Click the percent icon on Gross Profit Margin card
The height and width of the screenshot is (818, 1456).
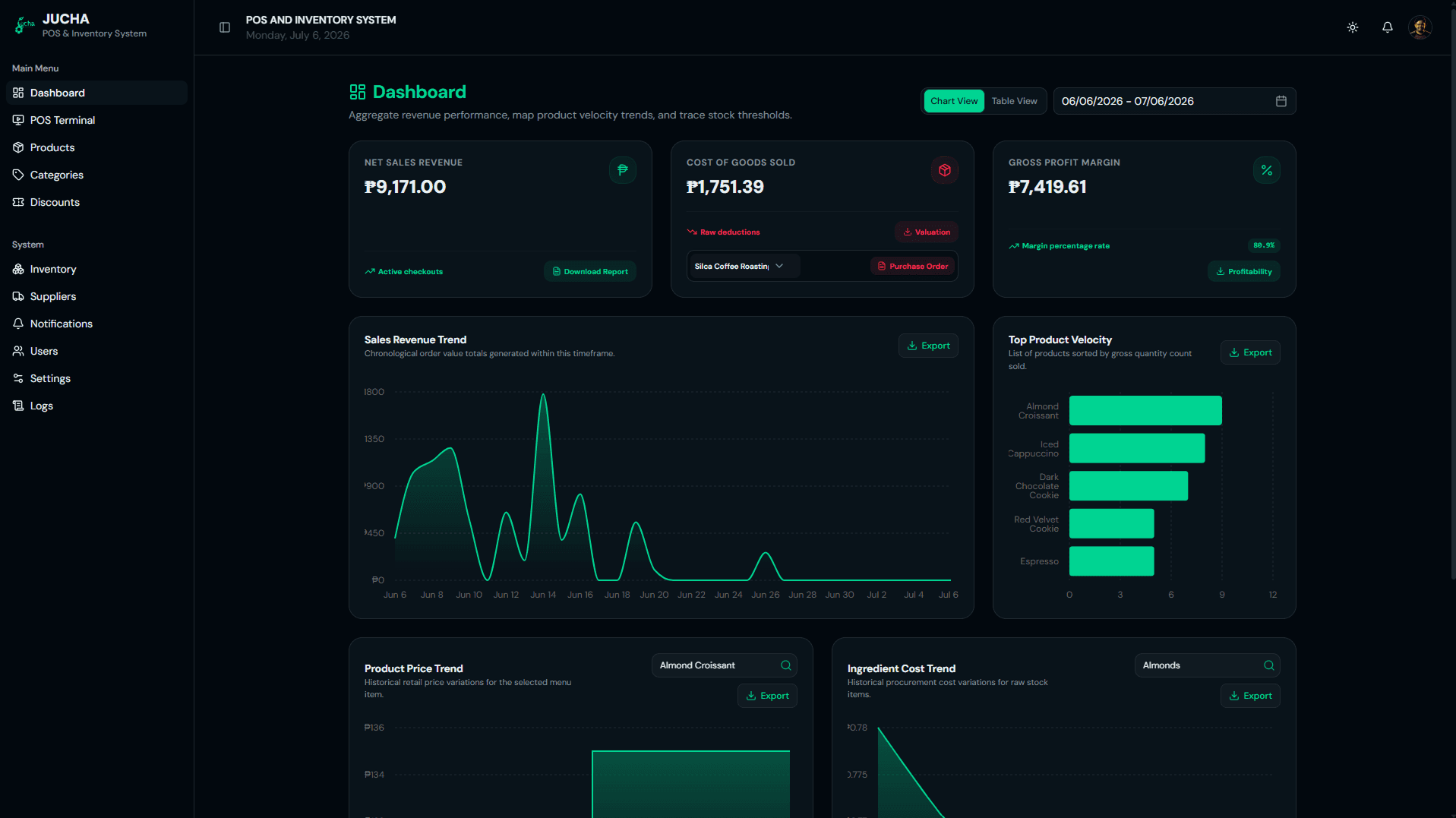click(x=1267, y=170)
